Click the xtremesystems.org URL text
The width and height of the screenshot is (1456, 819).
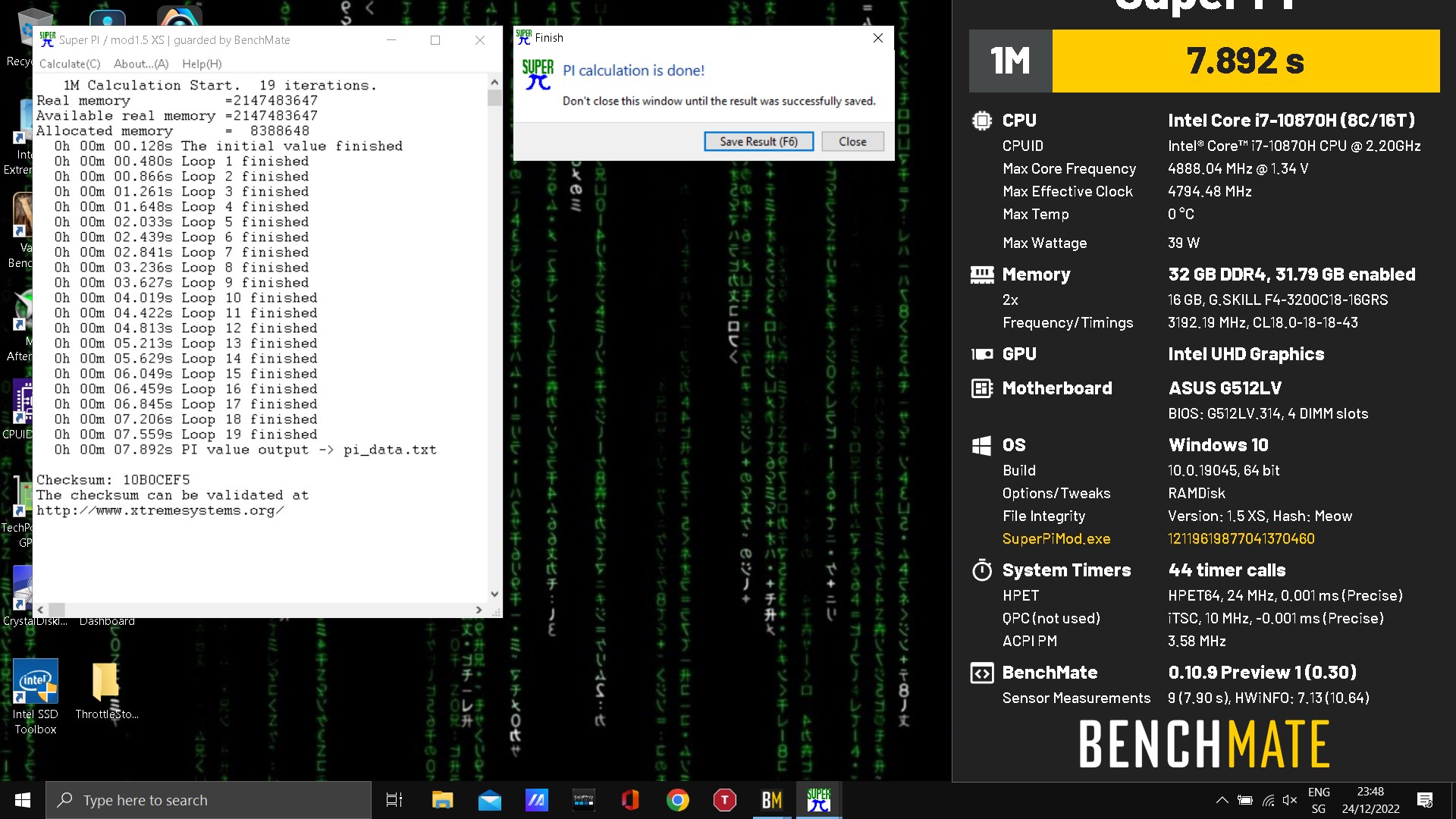161,510
